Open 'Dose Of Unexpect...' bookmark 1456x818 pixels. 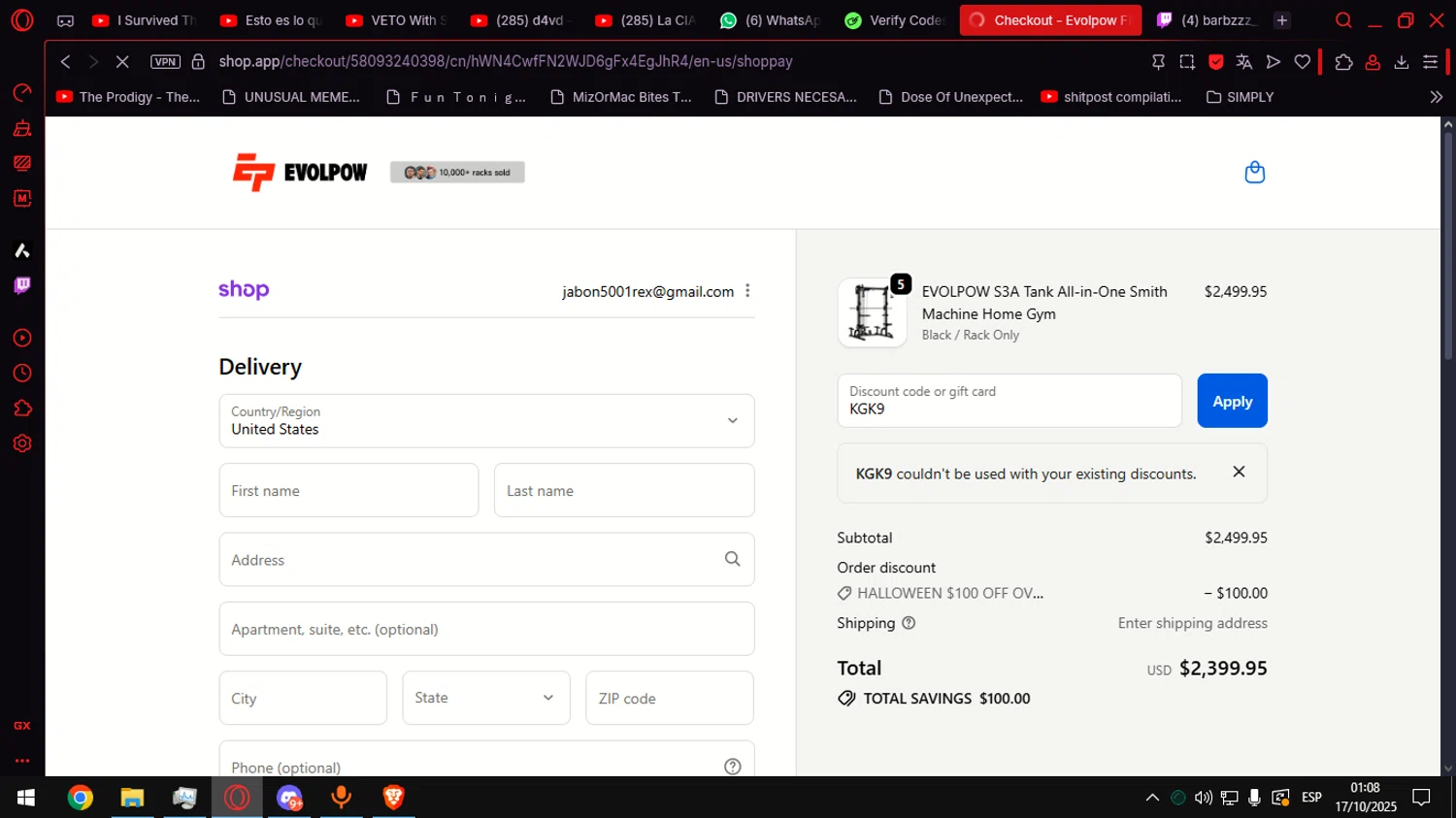point(950,97)
